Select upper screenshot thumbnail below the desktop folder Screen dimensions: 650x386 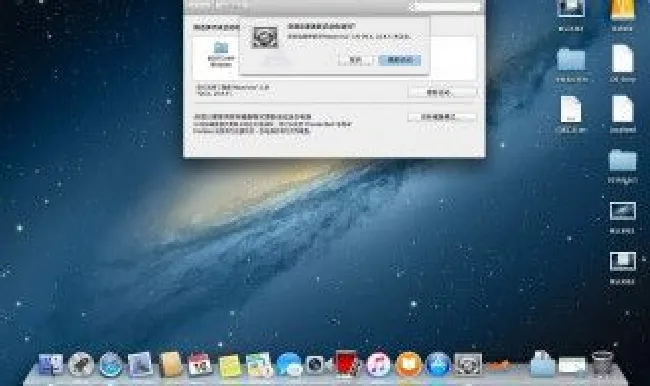[x=622, y=211]
